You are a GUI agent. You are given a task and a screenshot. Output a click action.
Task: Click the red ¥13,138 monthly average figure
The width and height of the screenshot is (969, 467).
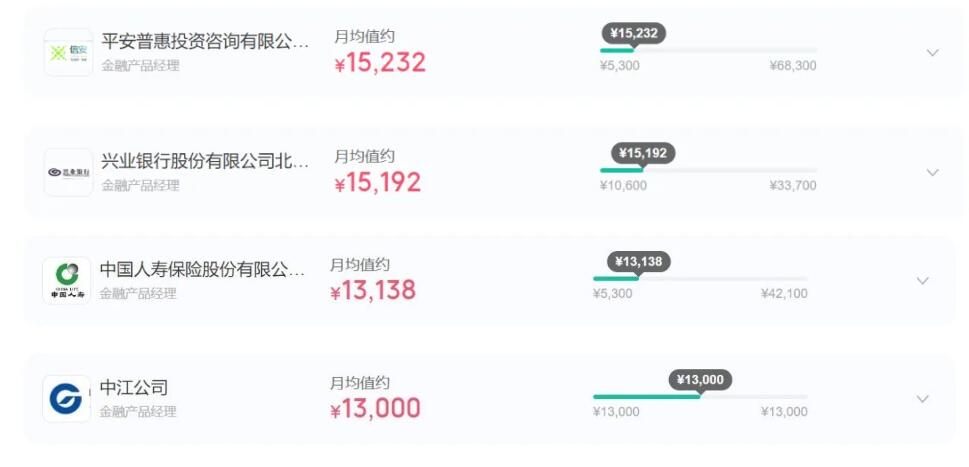(373, 290)
